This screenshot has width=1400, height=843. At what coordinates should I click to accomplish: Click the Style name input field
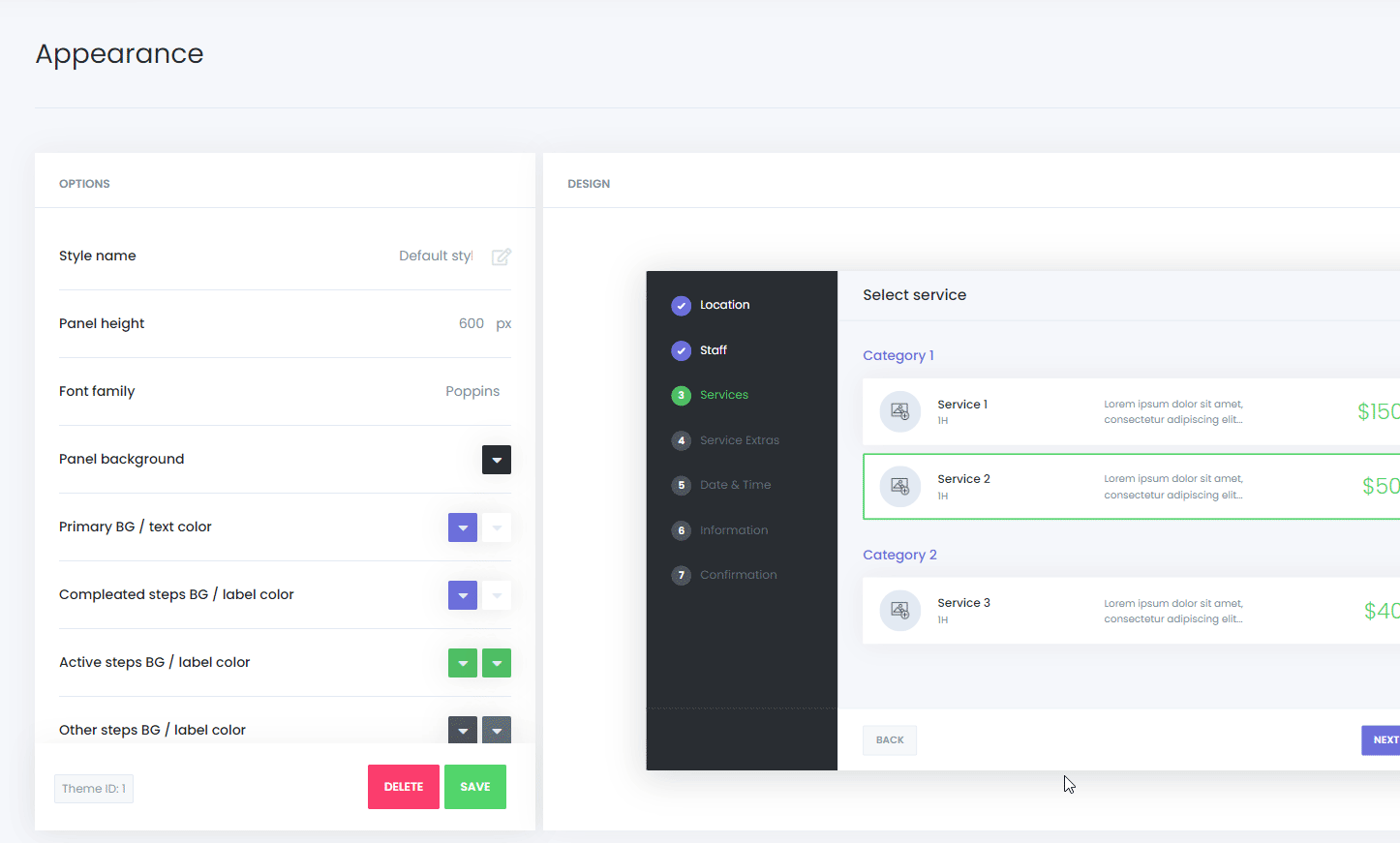(x=435, y=256)
